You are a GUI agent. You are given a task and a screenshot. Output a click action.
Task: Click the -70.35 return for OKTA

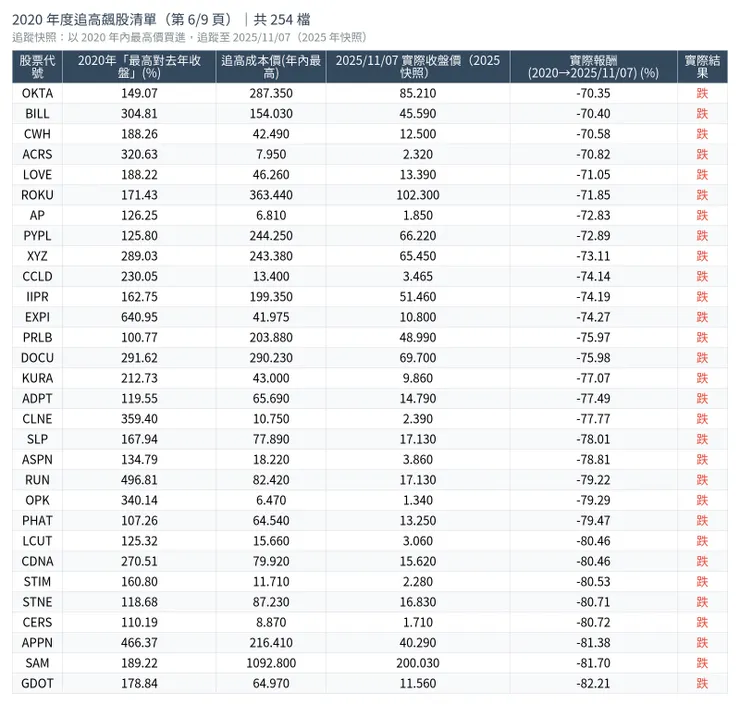coord(593,93)
